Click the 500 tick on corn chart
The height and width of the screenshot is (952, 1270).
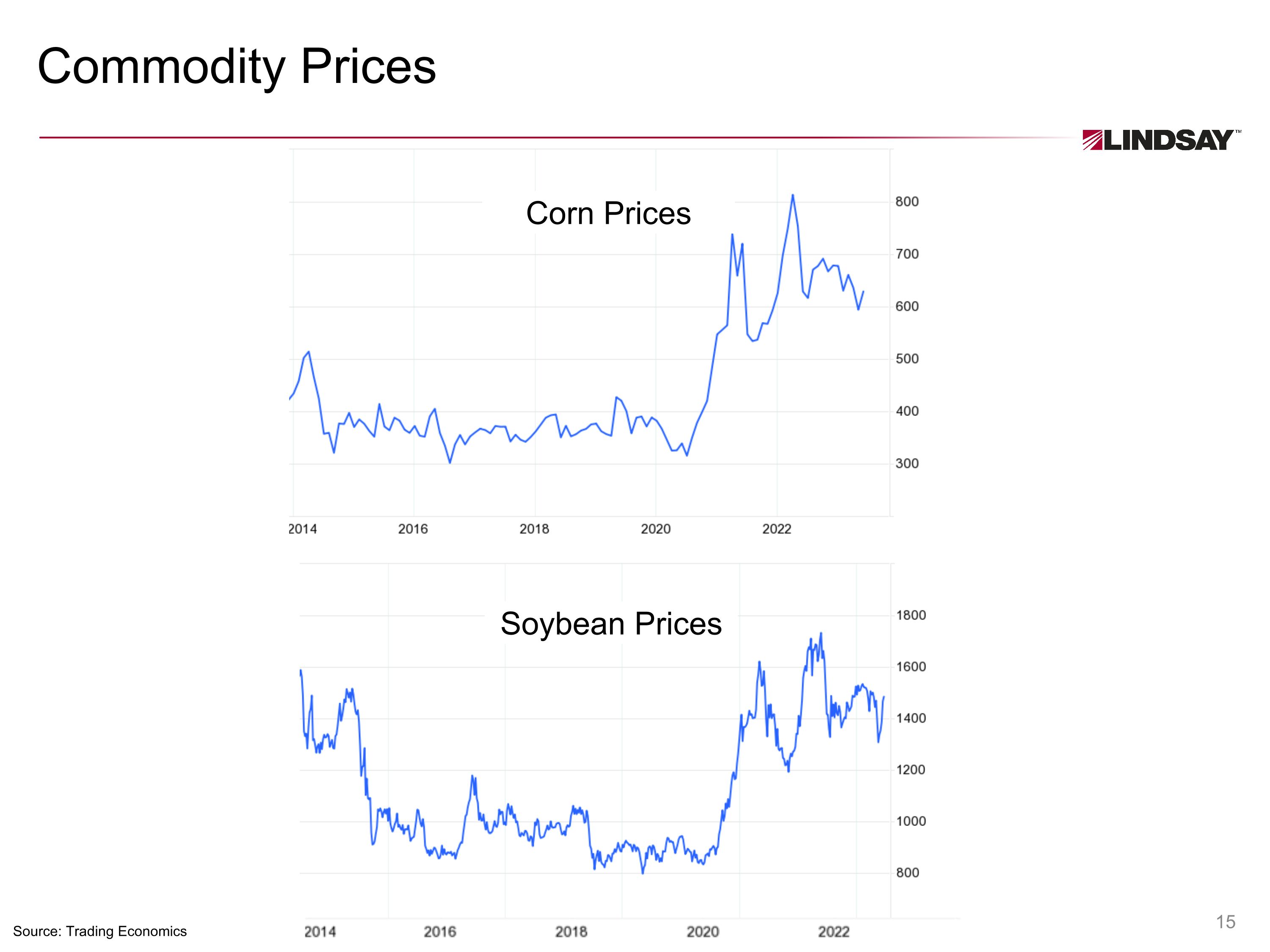[x=907, y=359]
